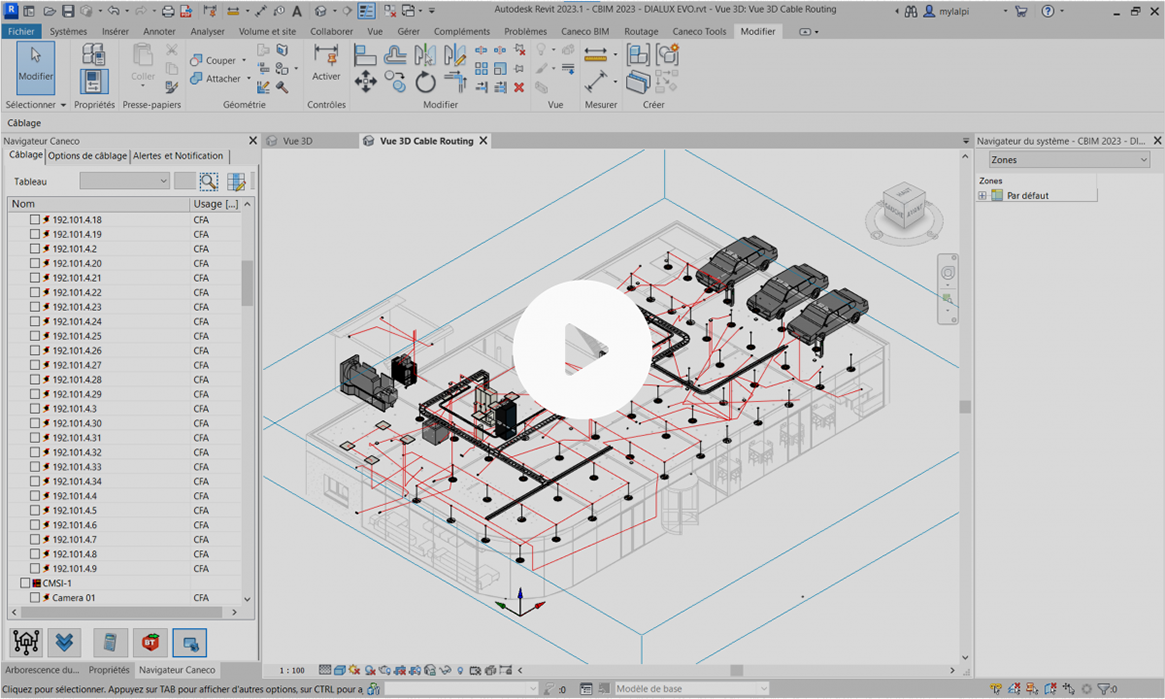Click the cable list horizontal scrollbar
The image size is (1165, 699).
click(x=124, y=613)
